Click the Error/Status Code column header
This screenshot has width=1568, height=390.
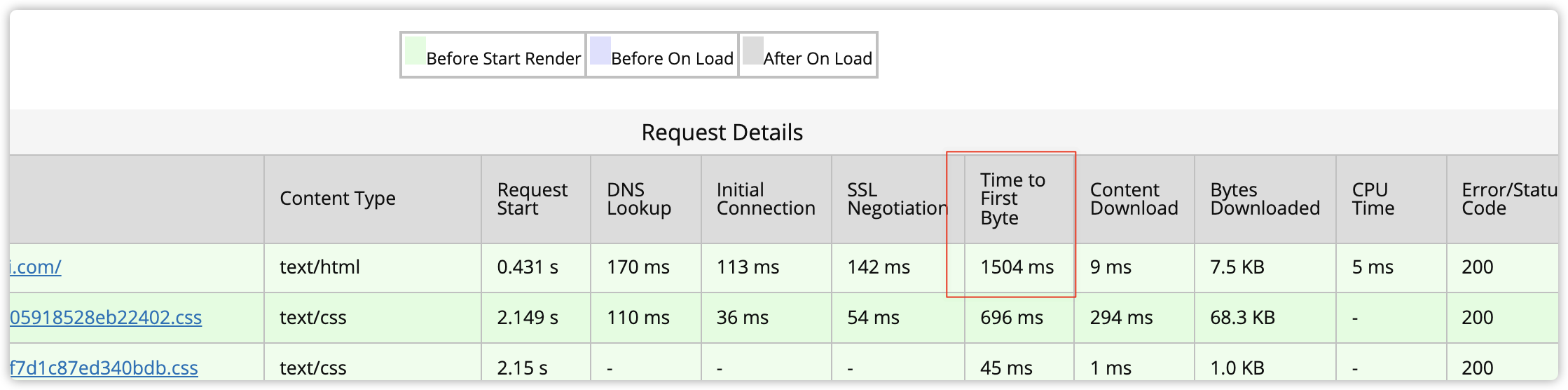[x=1506, y=199]
